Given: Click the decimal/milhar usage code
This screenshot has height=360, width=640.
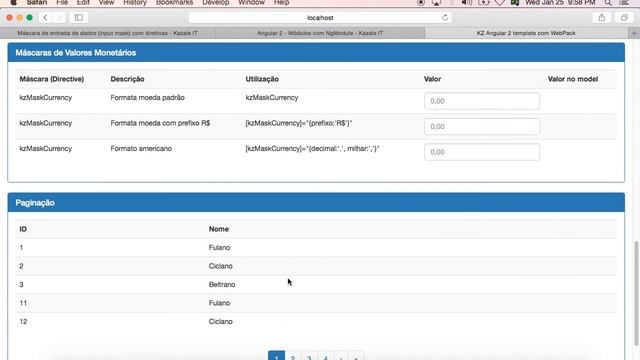Looking at the screenshot, I should [x=312, y=149].
